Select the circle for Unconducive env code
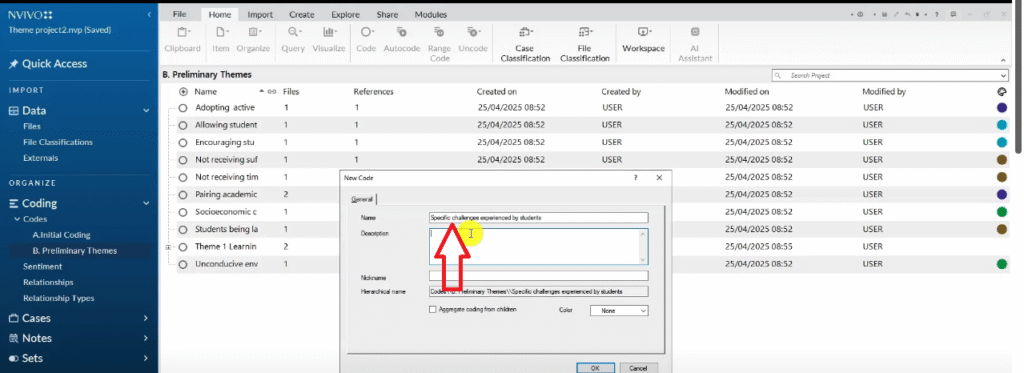 pyautogui.click(x=183, y=265)
